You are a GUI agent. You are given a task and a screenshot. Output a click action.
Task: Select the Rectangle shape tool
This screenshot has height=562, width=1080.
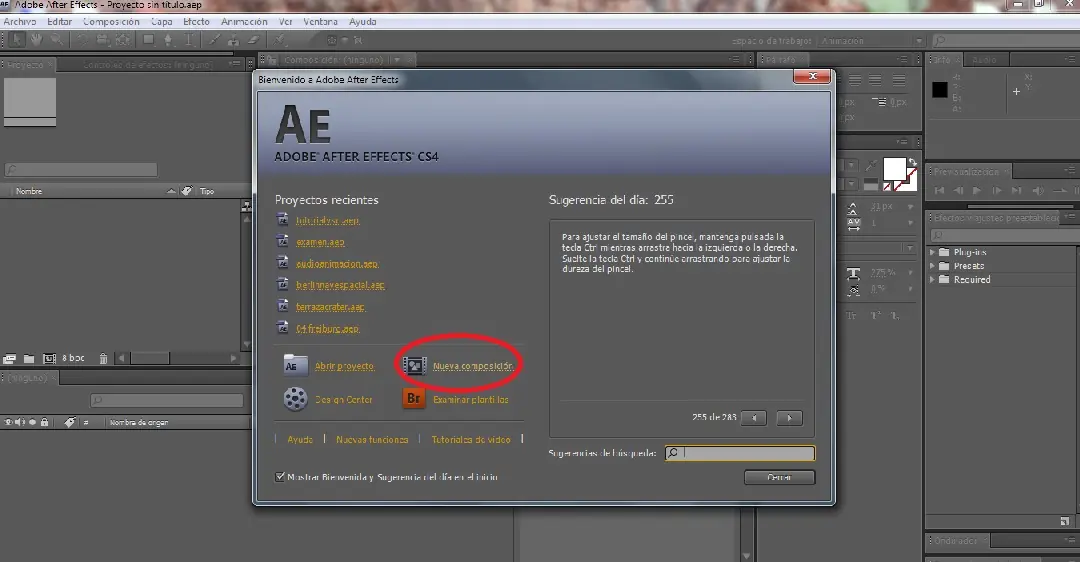(148, 40)
